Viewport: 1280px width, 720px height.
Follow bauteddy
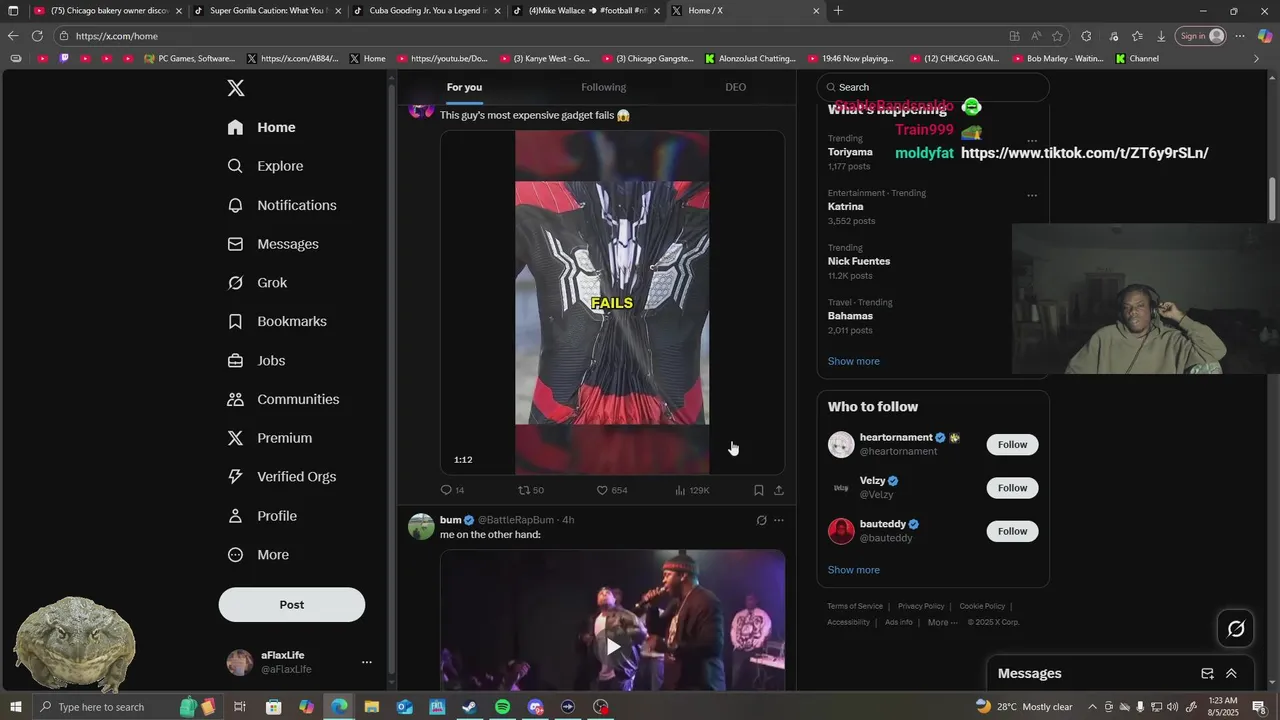(x=1012, y=531)
